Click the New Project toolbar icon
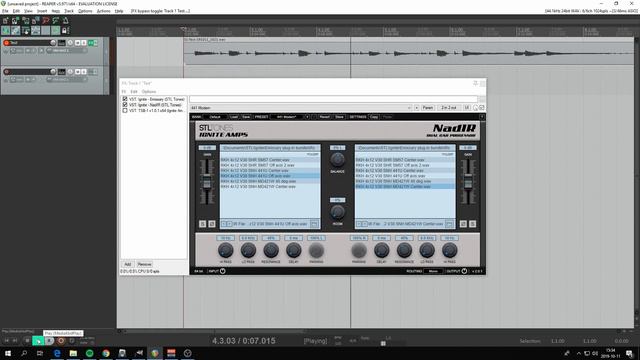This screenshot has height=360, width=640. (x=5, y=20)
